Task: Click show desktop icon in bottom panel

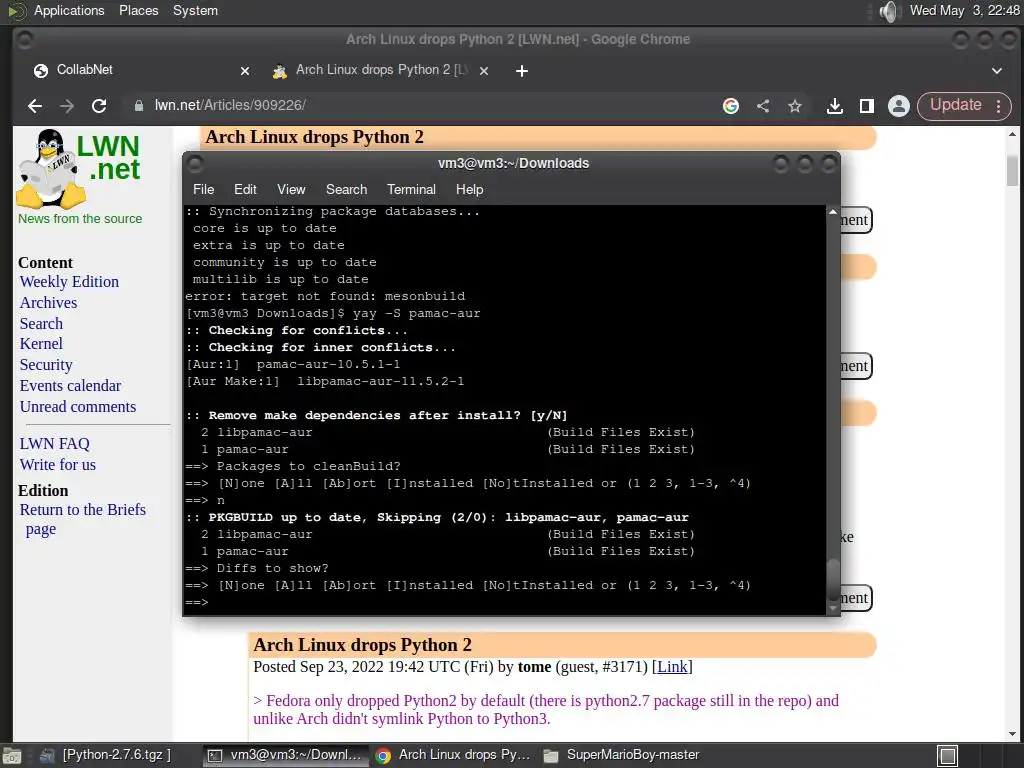Action: [12, 756]
